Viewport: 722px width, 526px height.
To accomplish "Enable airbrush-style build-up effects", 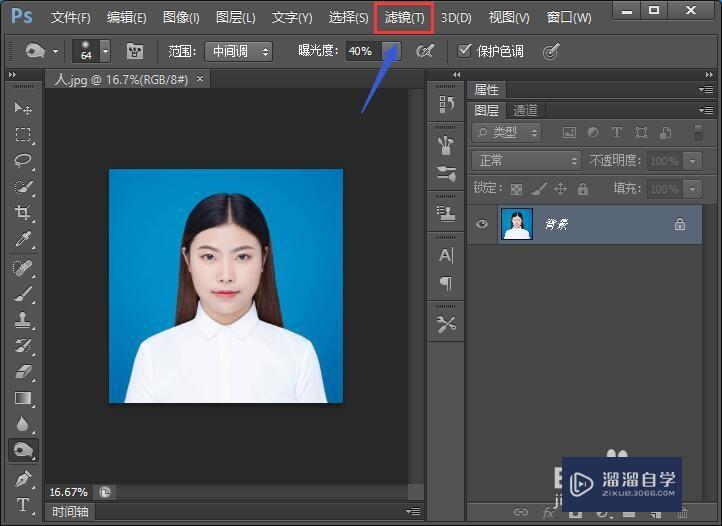I will [x=425, y=51].
